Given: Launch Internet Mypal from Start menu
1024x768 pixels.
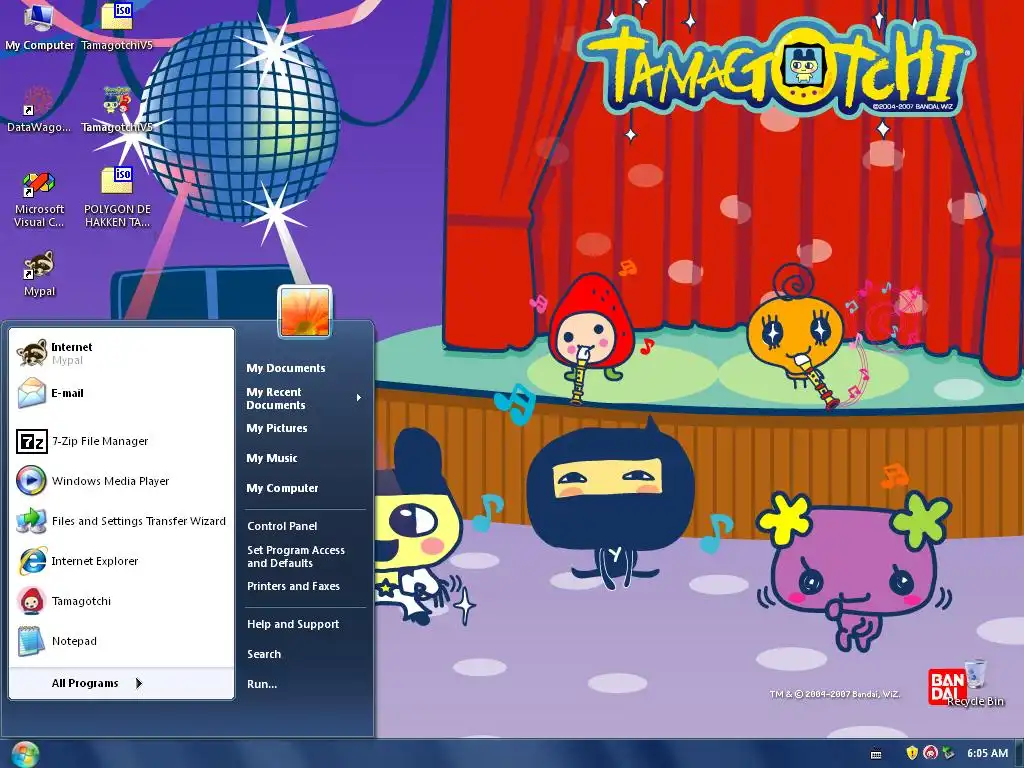Looking at the screenshot, I should (x=121, y=353).
